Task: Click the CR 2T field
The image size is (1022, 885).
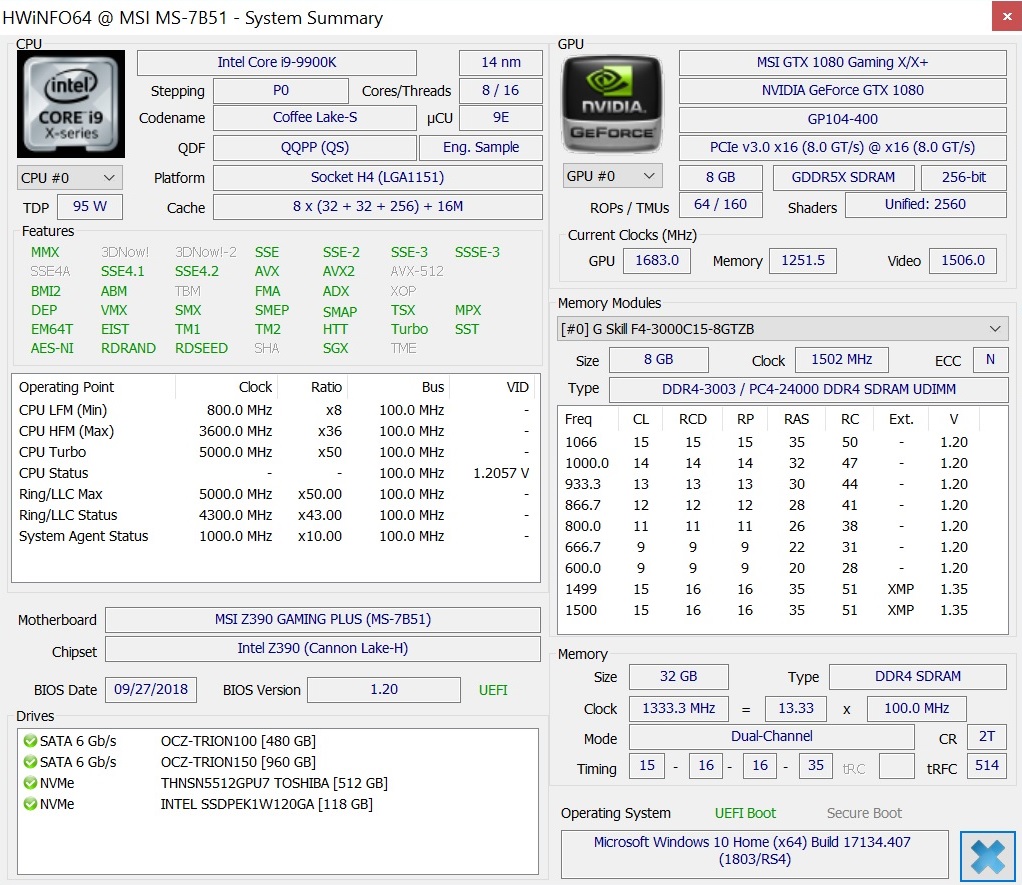Action: [987, 737]
